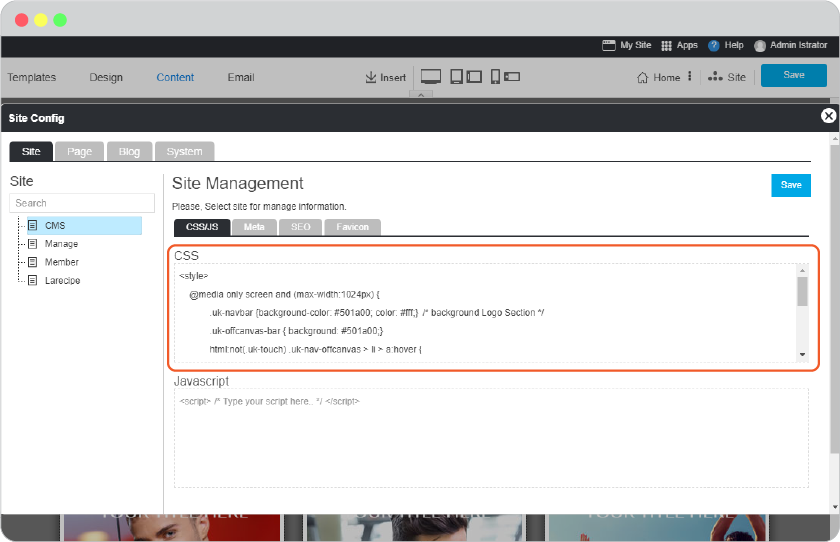Select CMS in the site tree
The image size is (840, 542).
(84, 225)
